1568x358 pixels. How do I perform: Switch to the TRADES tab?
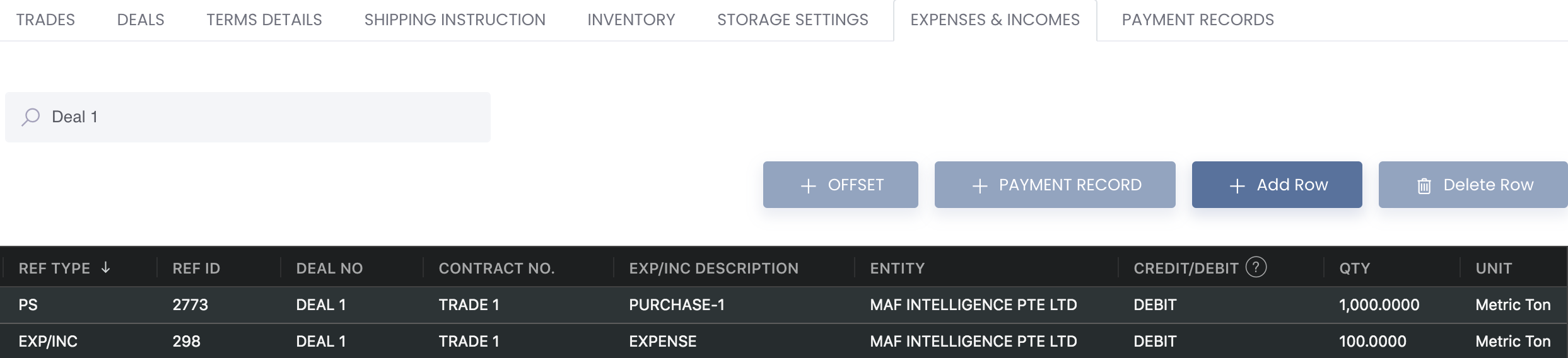point(45,20)
